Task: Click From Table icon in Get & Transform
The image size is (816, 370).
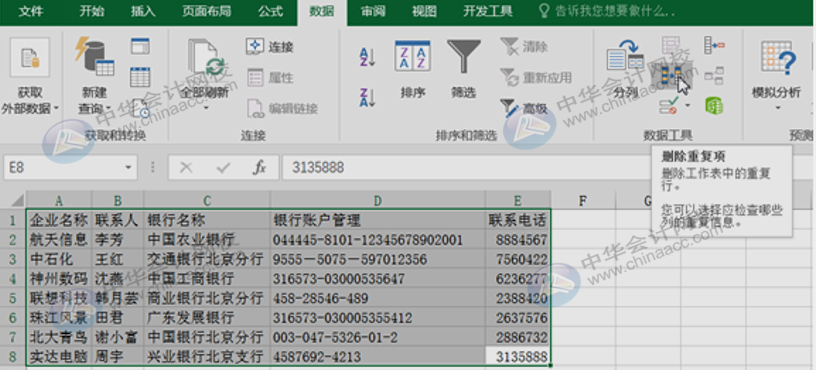Action: (x=140, y=77)
